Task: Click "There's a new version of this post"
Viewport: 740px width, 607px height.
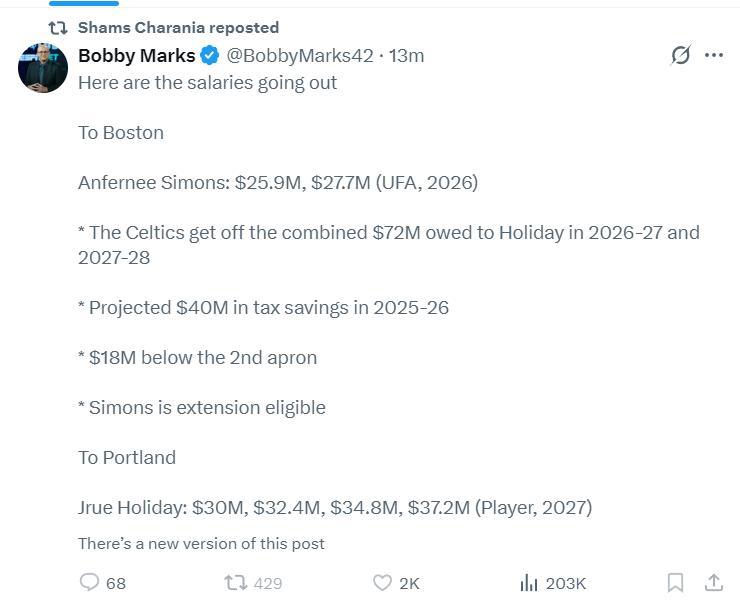Action: pyautogui.click(x=201, y=543)
